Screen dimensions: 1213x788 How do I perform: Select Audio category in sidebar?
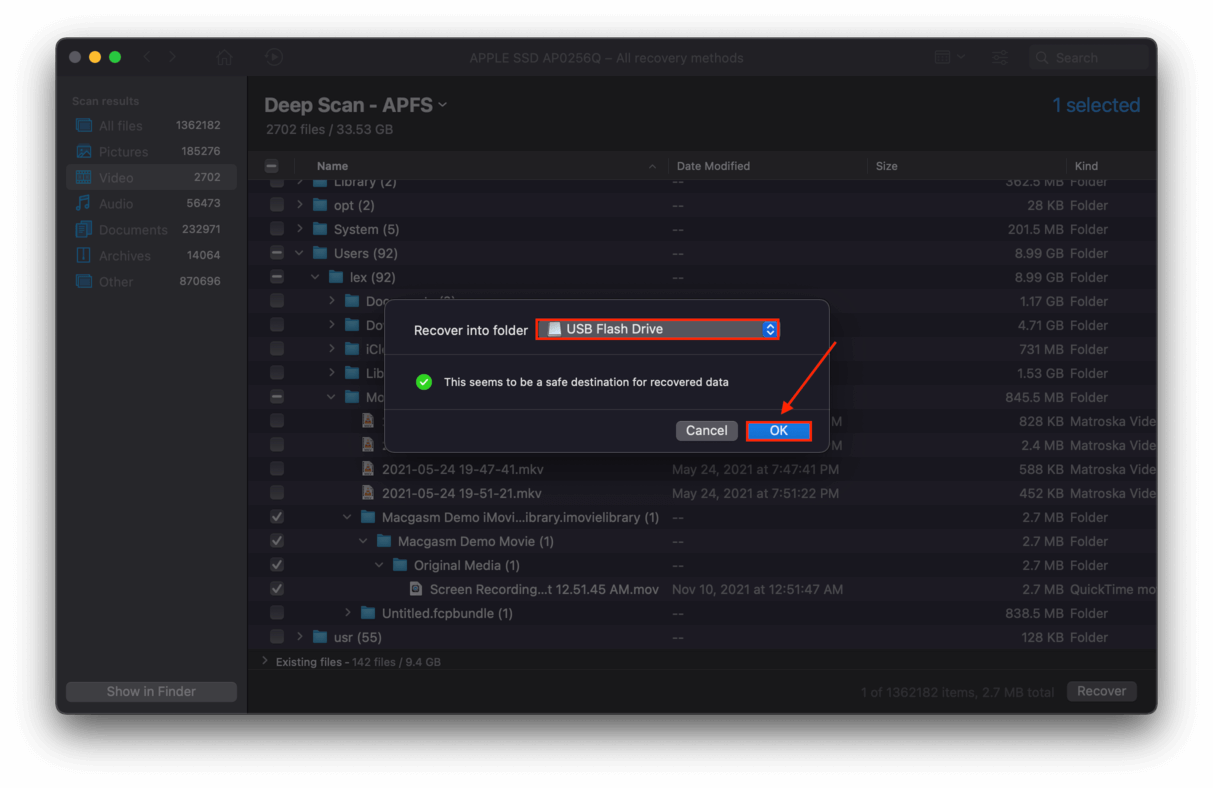click(x=151, y=203)
